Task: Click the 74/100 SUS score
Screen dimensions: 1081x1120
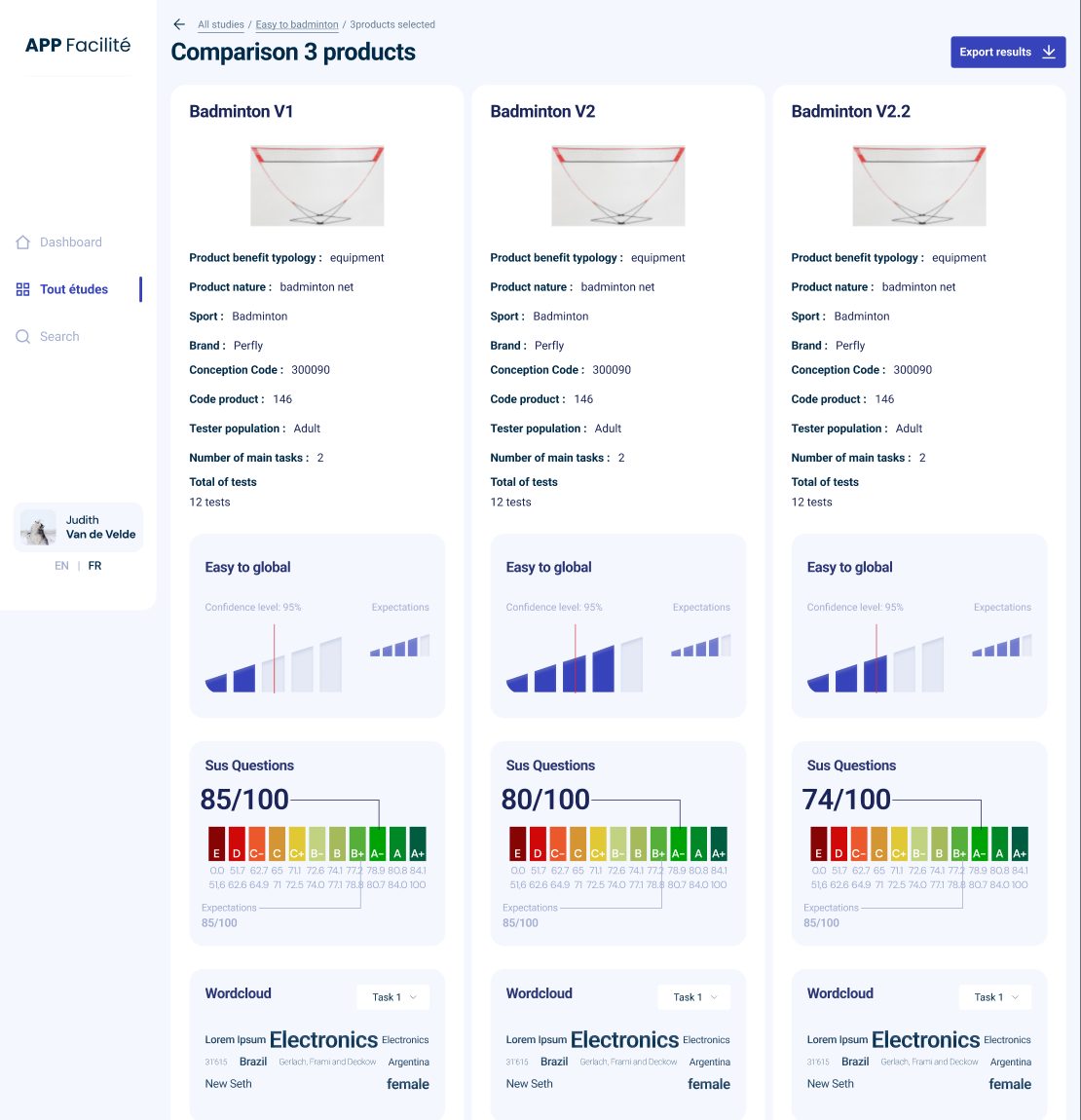Action: pyautogui.click(x=846, y=800)
